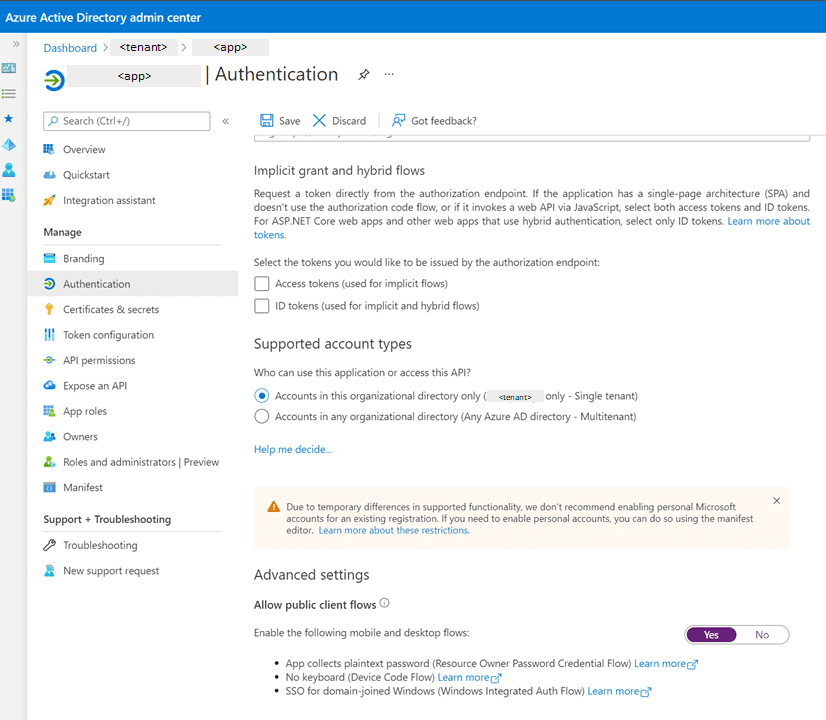Pin the Authentication page
The image size is (826, 720).
[x=363, y=75]
